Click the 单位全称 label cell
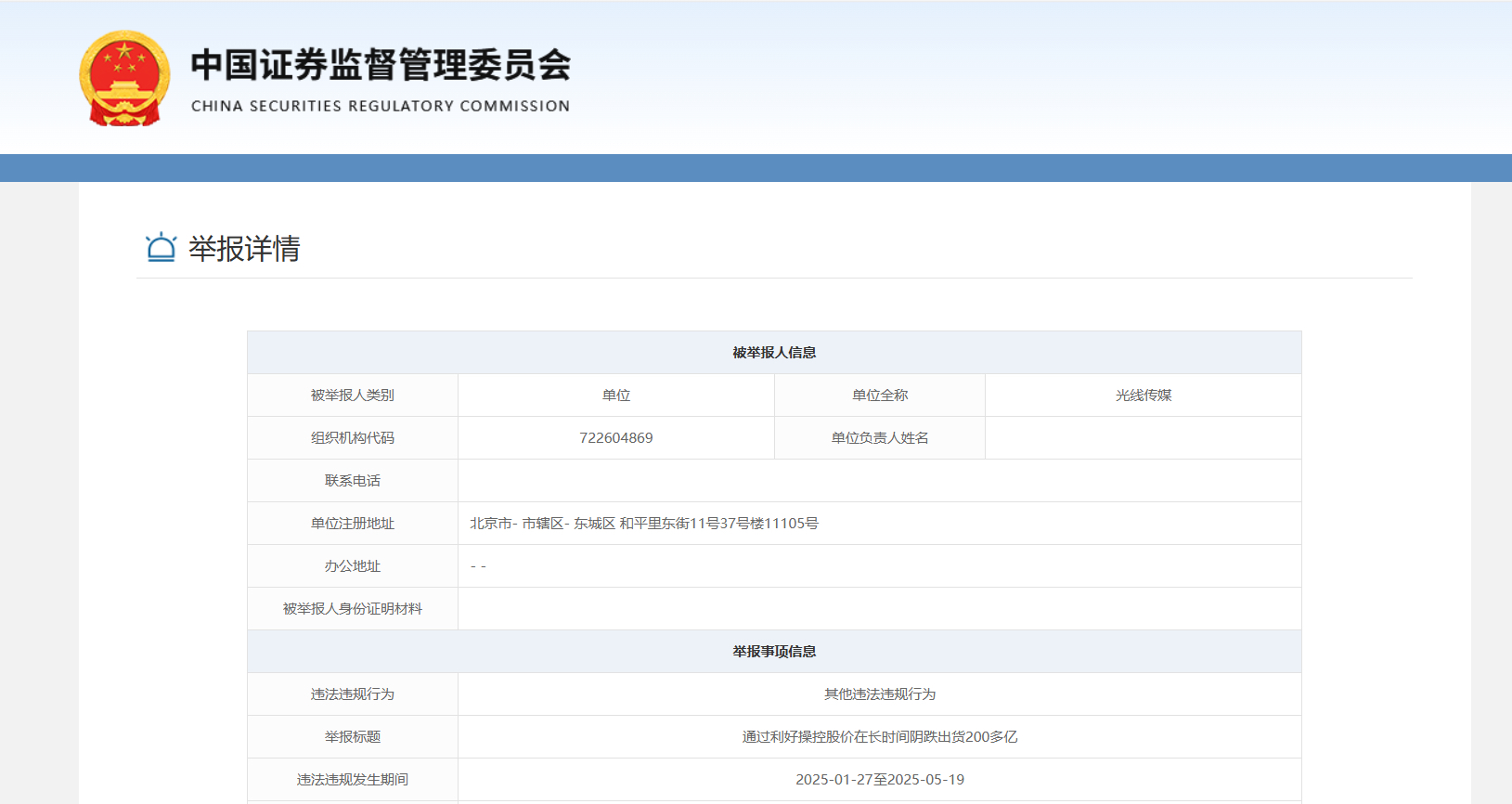This screenshot has width=1512, height=804. [880, 396]
